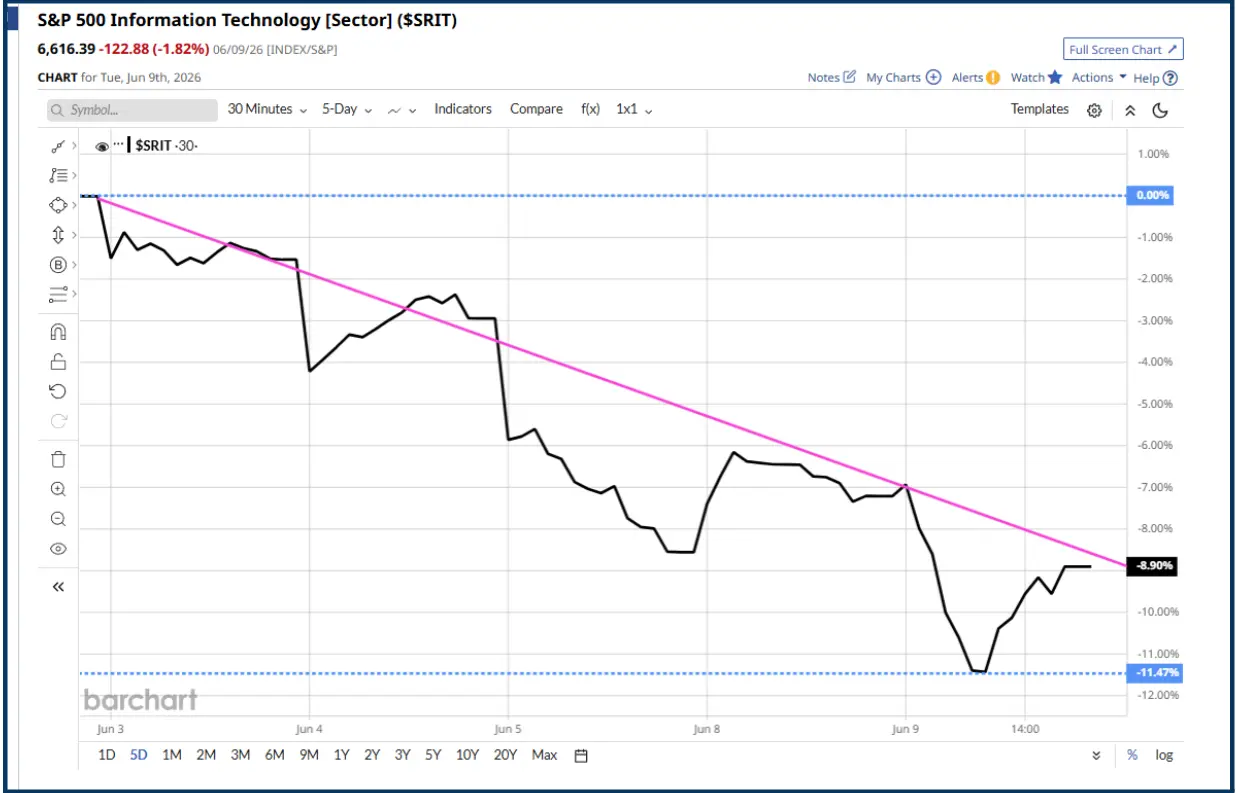Image resolution: width=1237 pixels, height=793 pixels.
Task: Open chart settings gear
Action: coord(1094,110)
